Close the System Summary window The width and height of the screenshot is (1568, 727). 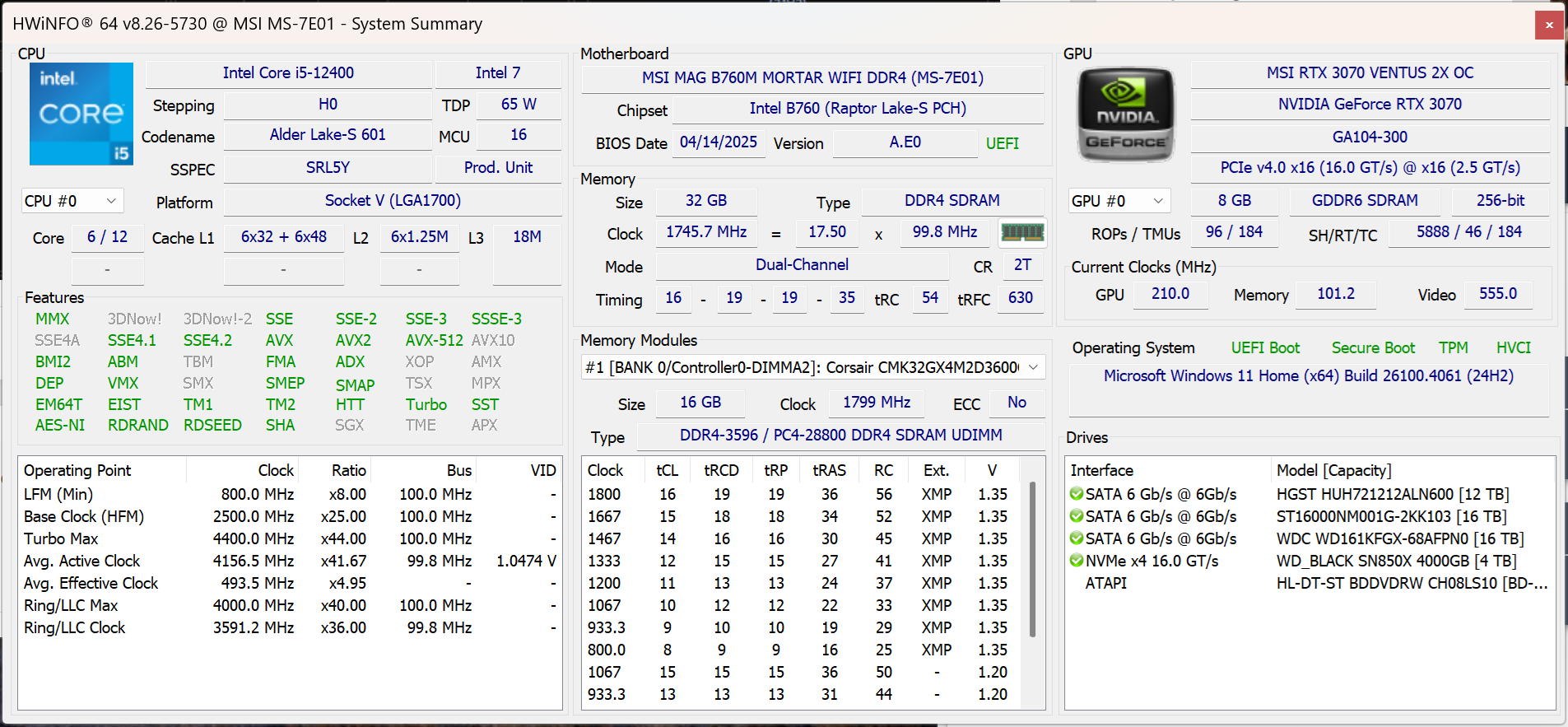point(1549,25)
